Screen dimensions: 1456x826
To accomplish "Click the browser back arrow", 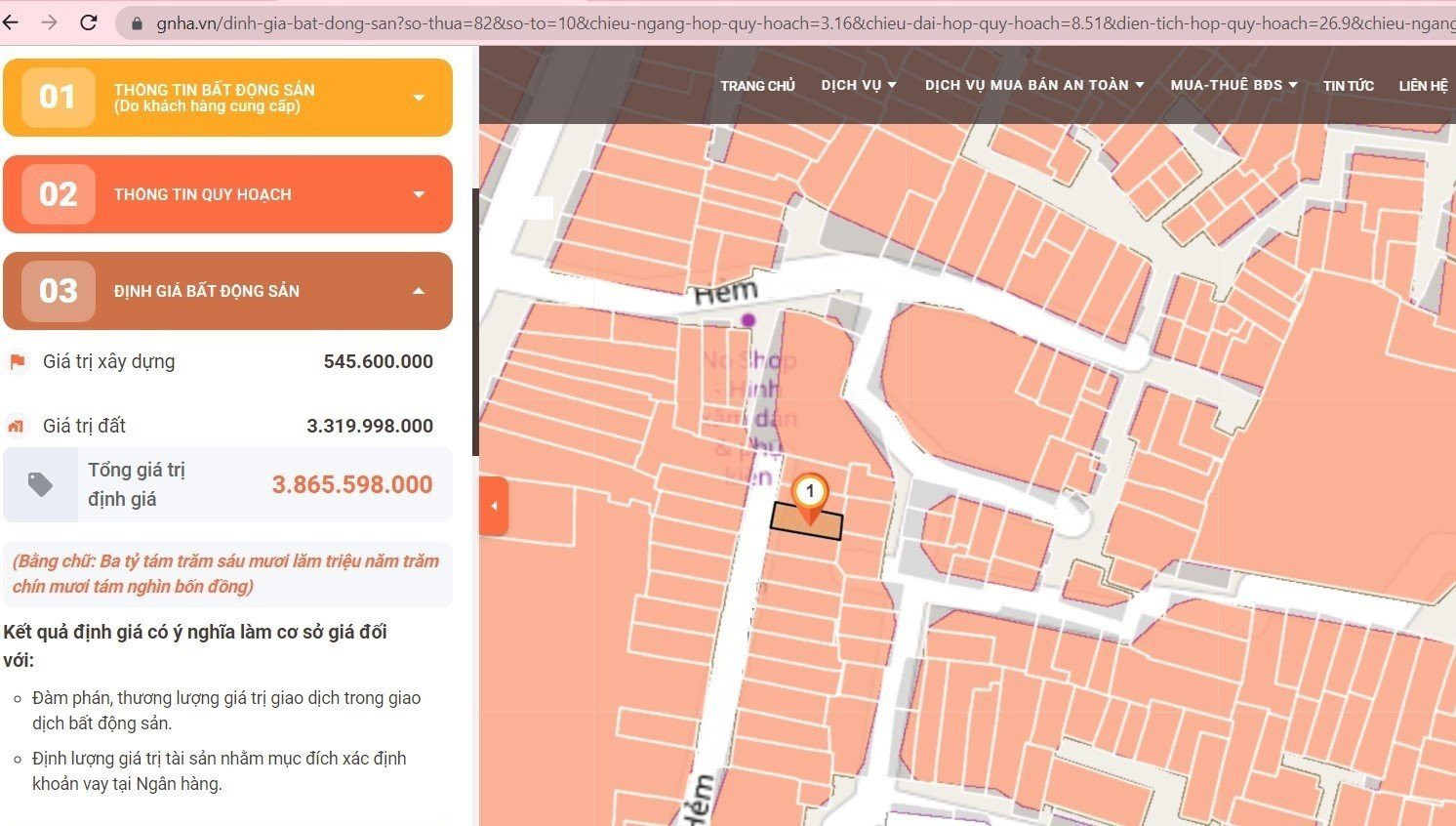I will [10, 22].
